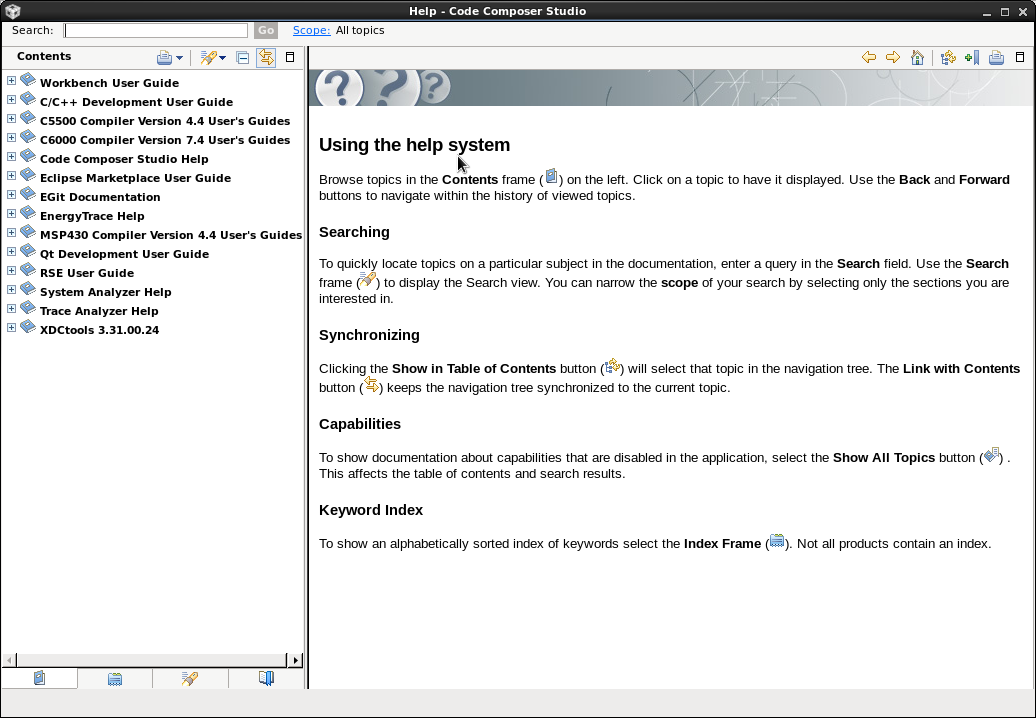The image size is (1036, 718).
Task: Open Workbench User Guide topic
Action: coord(110,83)
